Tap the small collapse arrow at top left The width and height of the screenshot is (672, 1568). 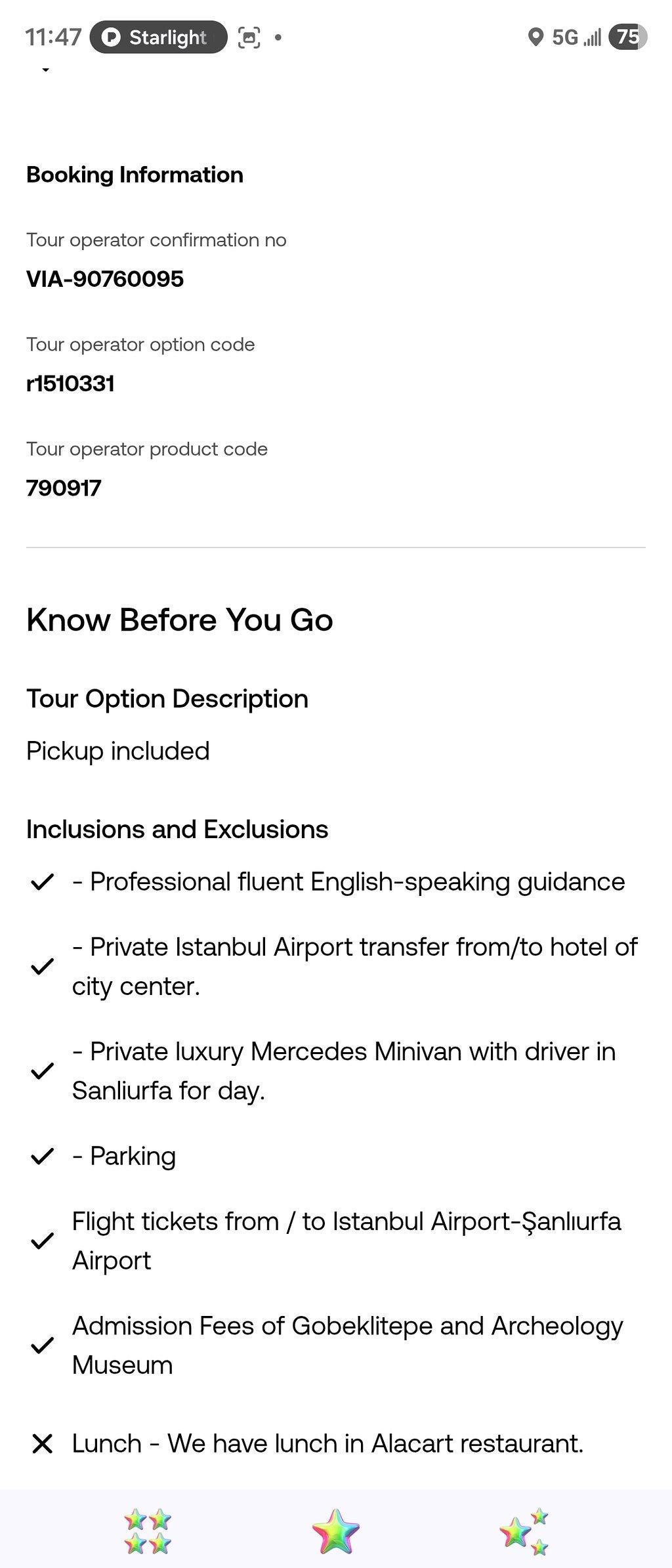coord(45,70)
